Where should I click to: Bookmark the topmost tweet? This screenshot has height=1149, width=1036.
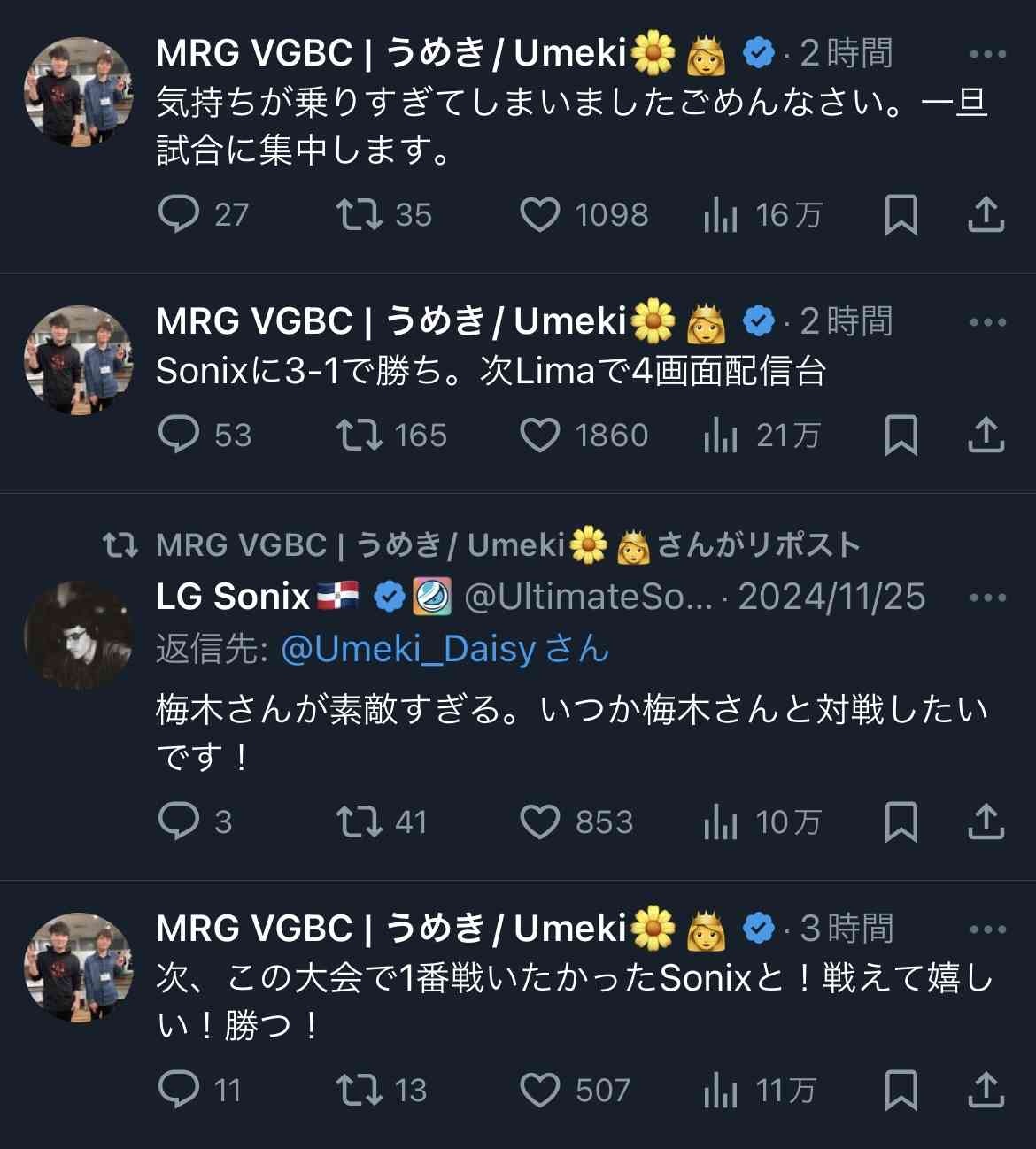[x=901, y=214]
